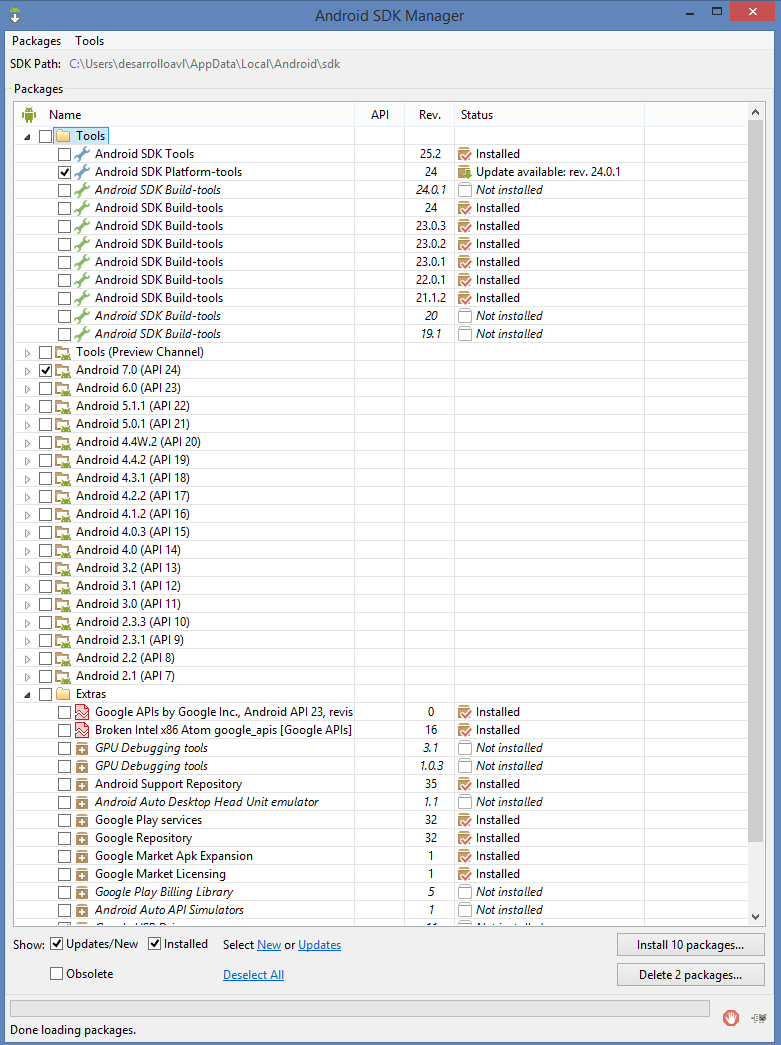The height and width of the screenshot is (1045, 781).
Task: Click the folder icon for Android 7.0 (API 24)
Action: [x=63, y=370]
